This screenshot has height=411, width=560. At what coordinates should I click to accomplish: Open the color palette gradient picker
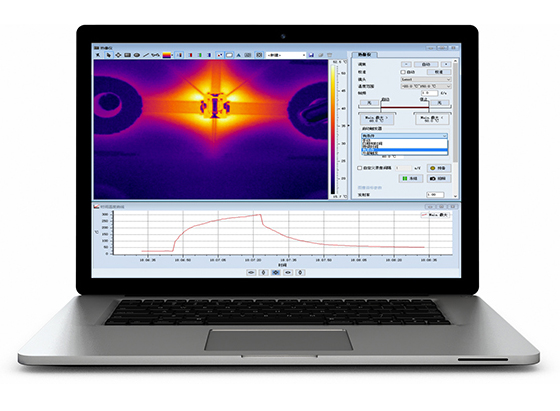(x=167, y=55)
